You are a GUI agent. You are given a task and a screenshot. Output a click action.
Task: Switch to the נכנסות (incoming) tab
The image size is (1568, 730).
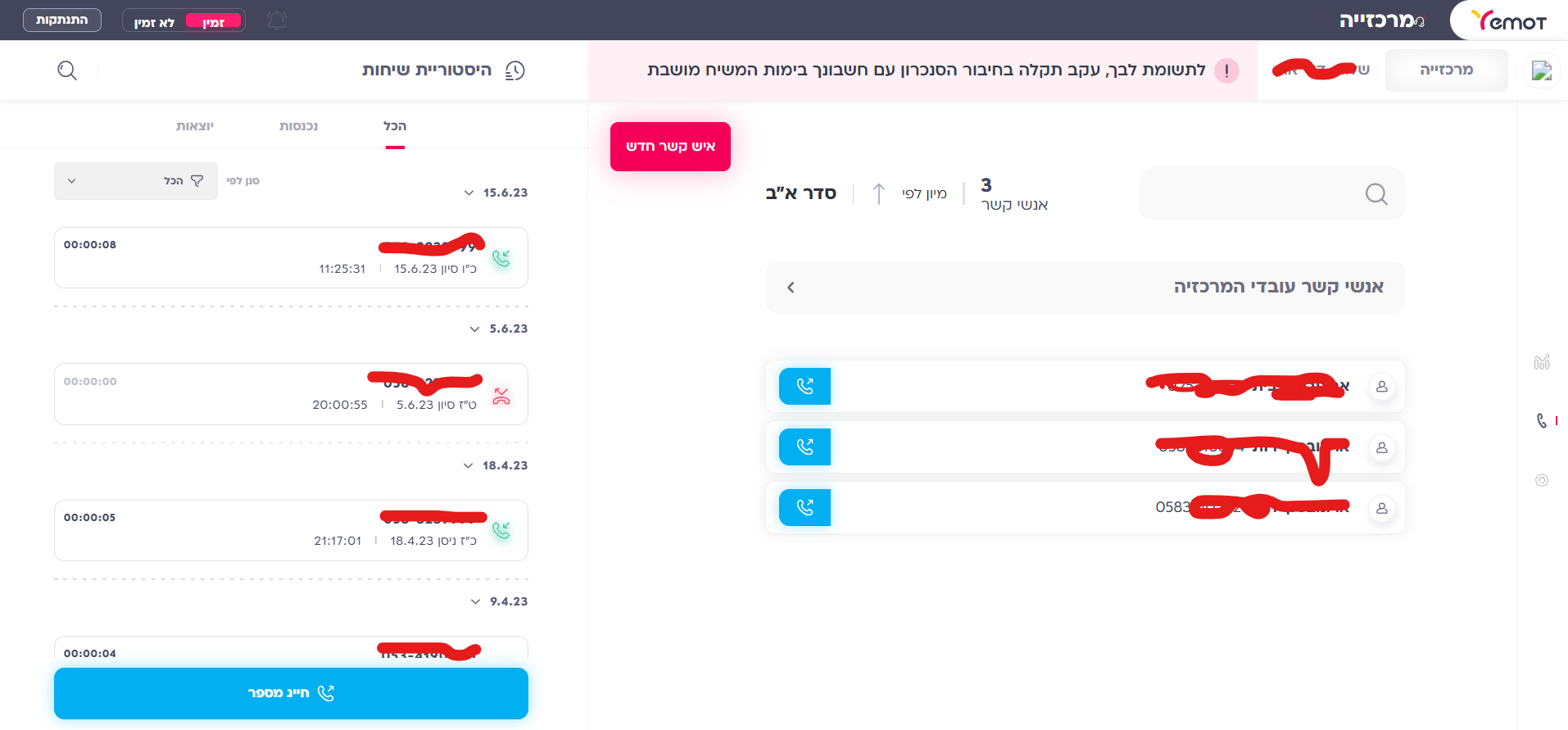point(298,126)
